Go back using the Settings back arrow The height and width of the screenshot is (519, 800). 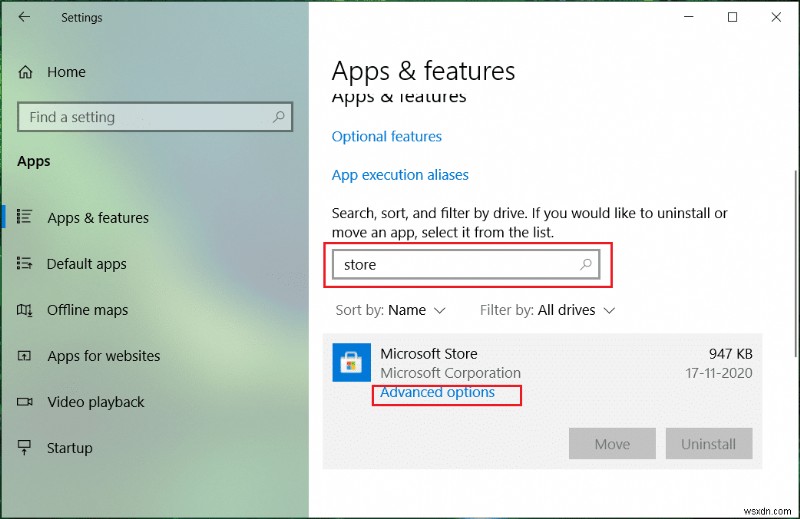click(x=24, y=17)
